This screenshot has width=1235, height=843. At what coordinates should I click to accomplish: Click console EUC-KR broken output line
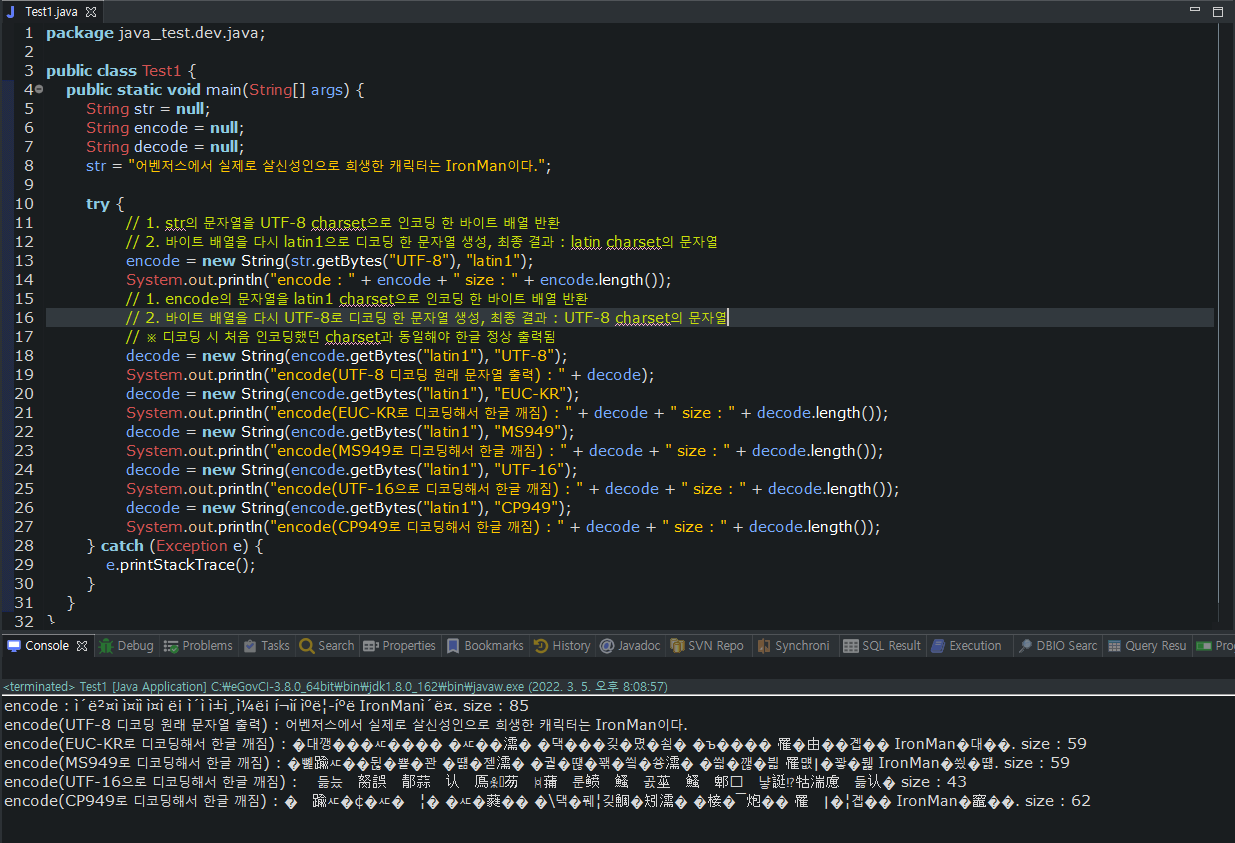pos(546,744)
